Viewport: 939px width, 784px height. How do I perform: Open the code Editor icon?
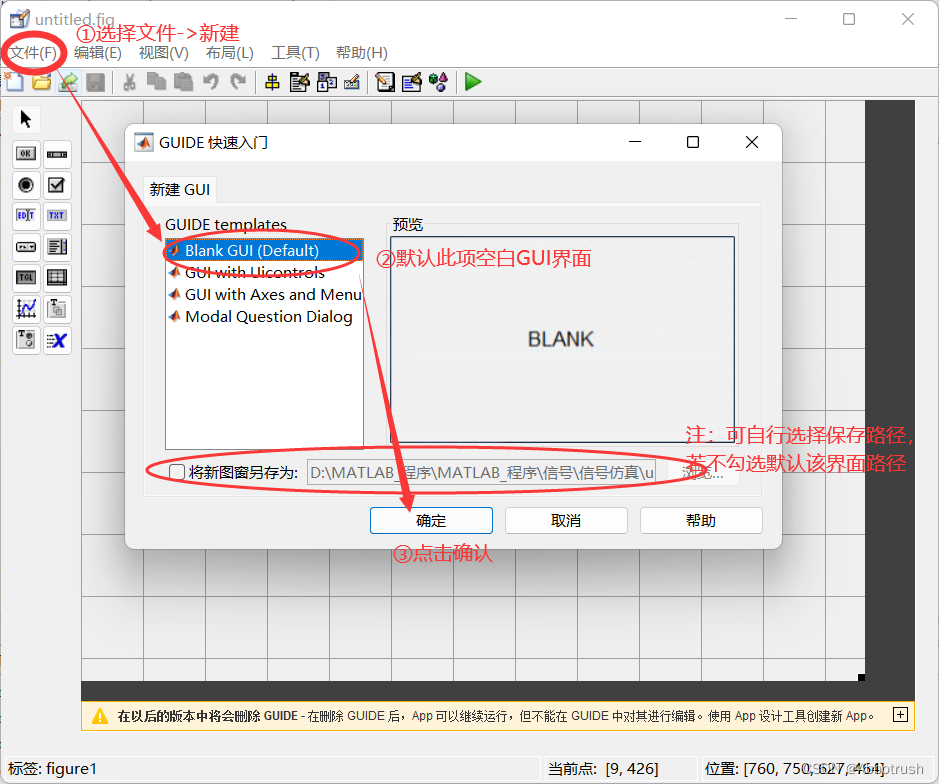tap(385, 82)
